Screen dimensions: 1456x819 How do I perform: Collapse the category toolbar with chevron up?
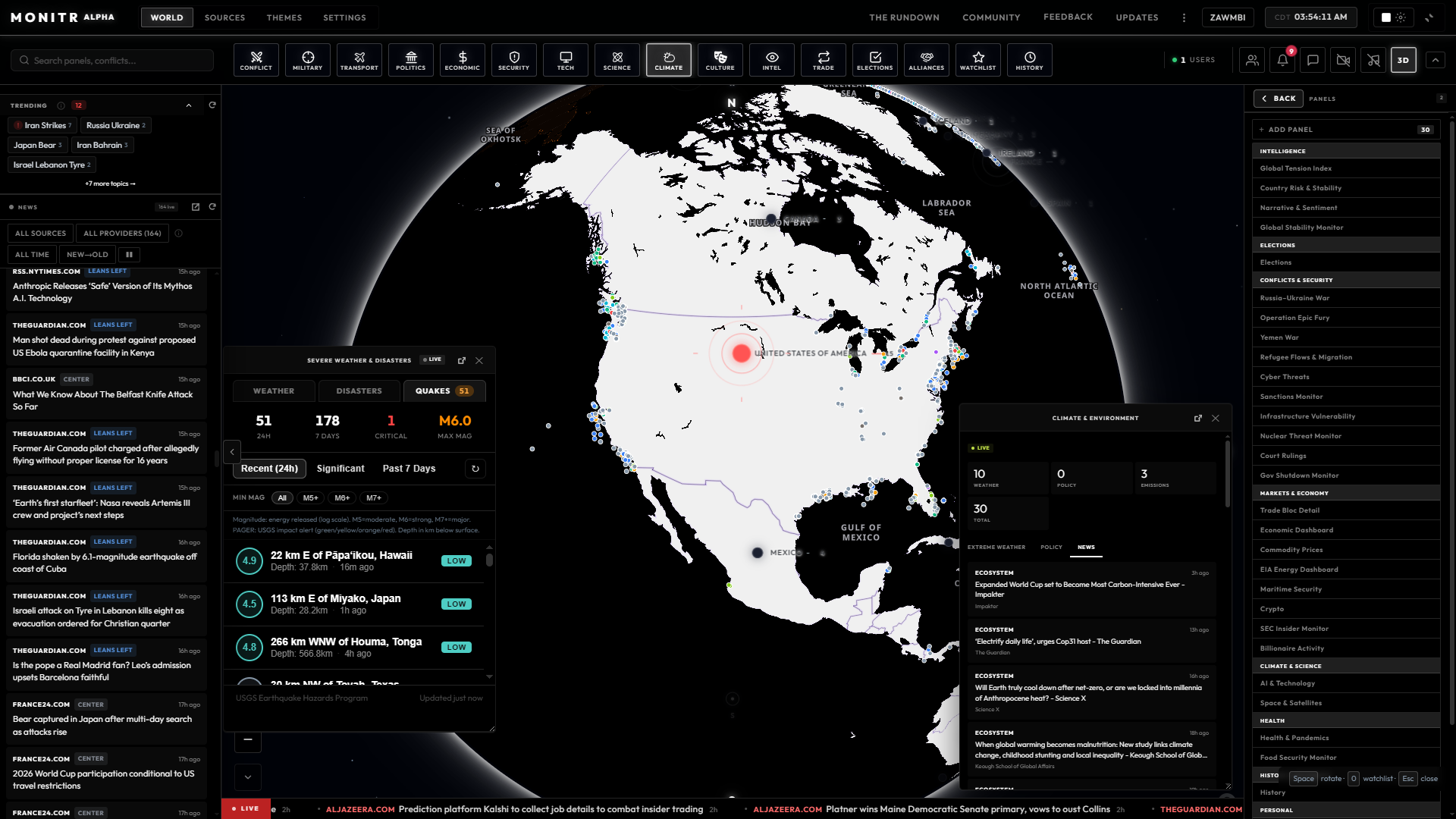pyautogui.click(x=1436, y=60)
